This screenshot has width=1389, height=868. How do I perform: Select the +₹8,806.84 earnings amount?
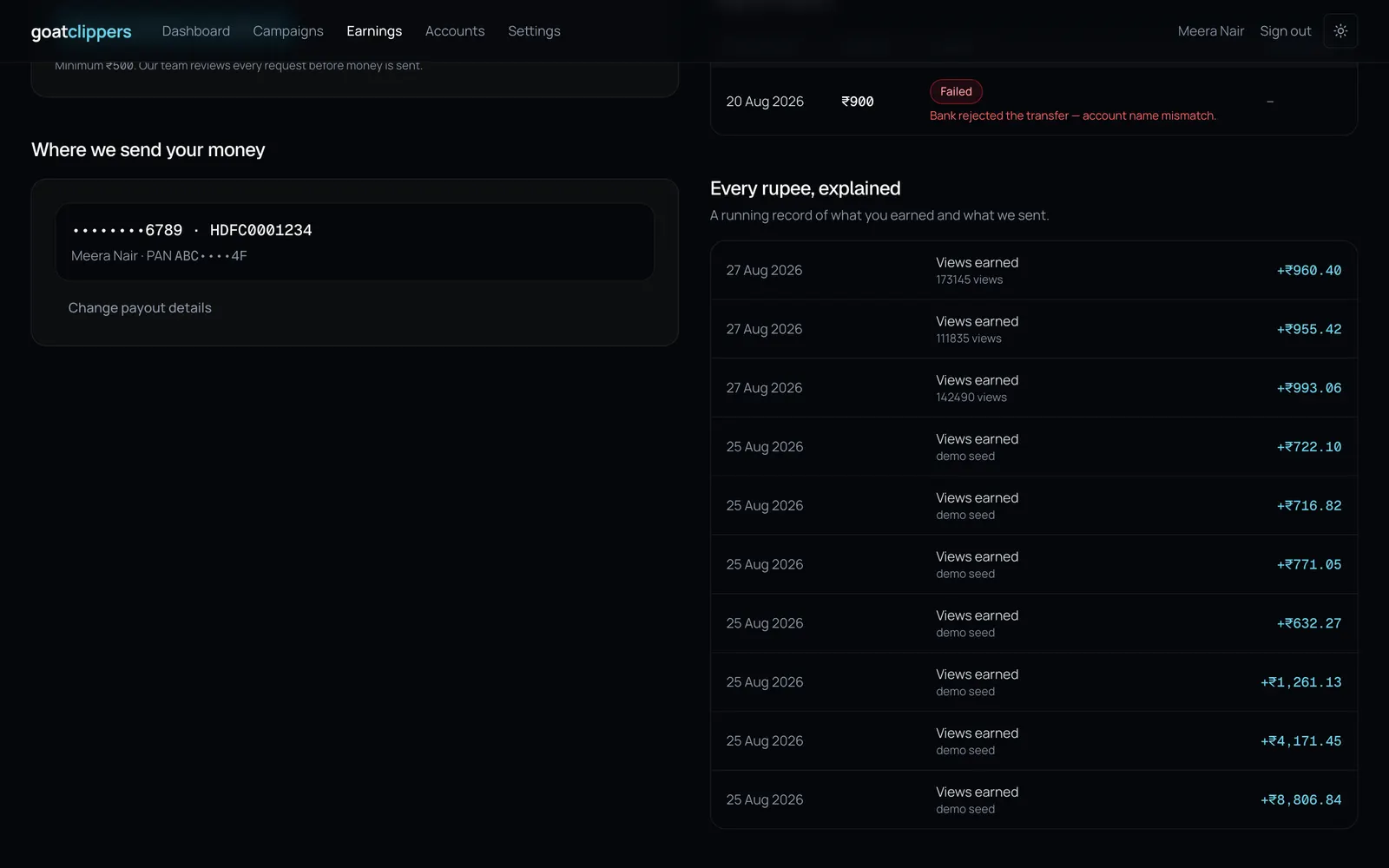click(1301, 800)
